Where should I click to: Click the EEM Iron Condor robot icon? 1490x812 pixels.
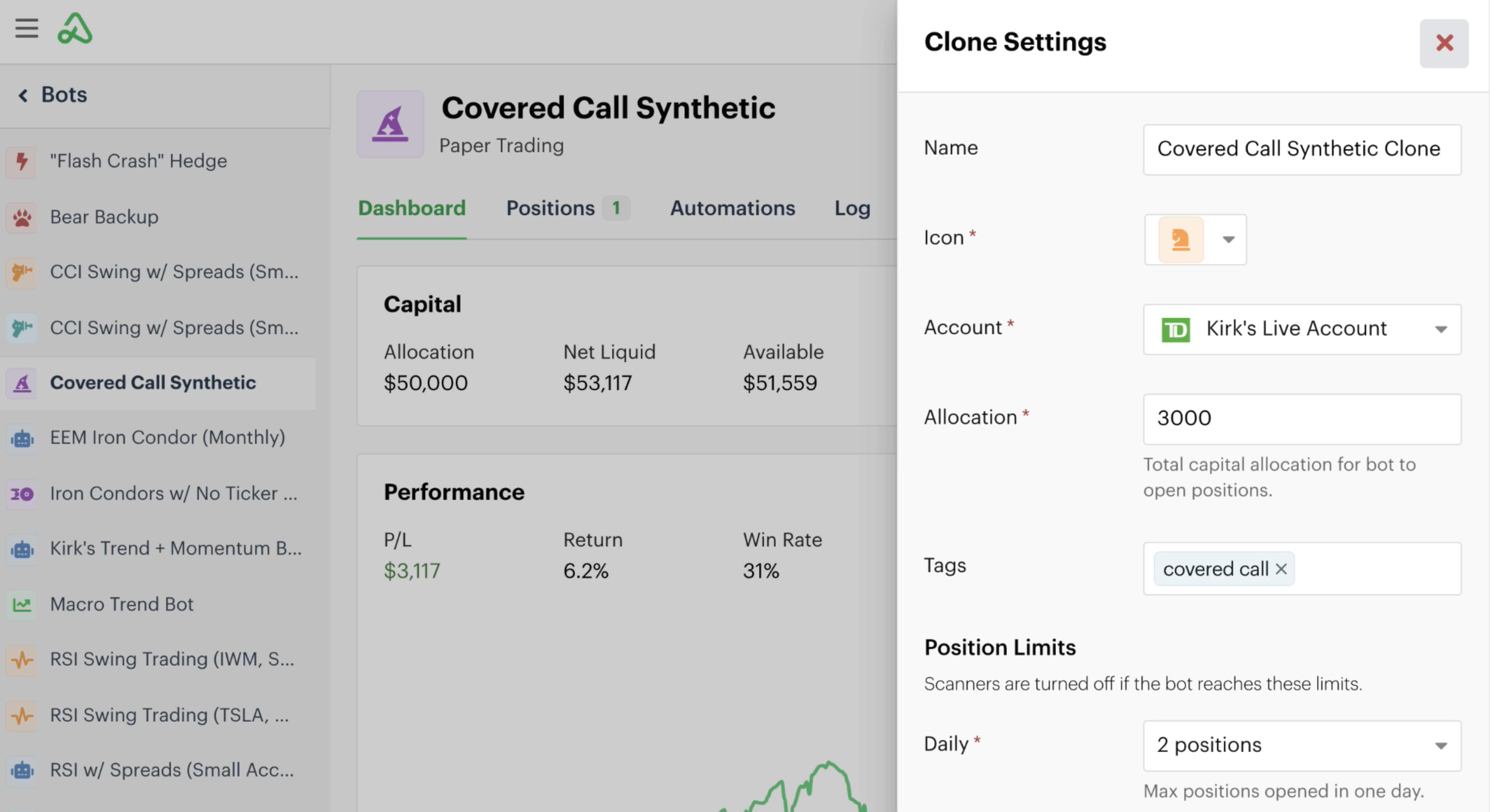22,438
